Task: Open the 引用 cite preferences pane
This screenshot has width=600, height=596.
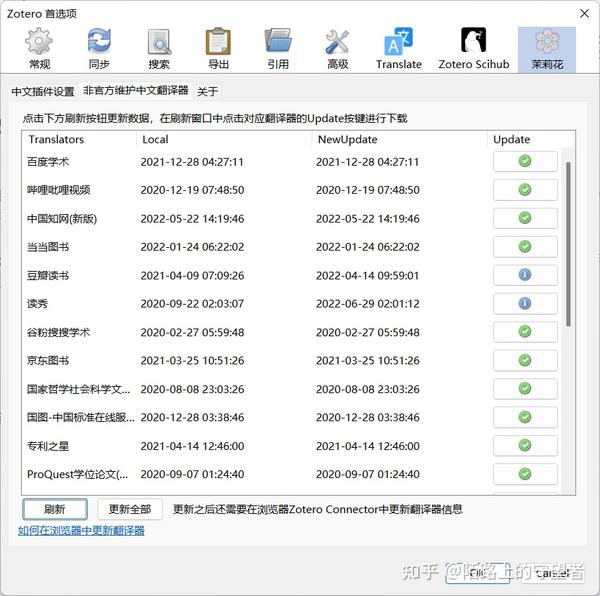Action: click(278, 49)
